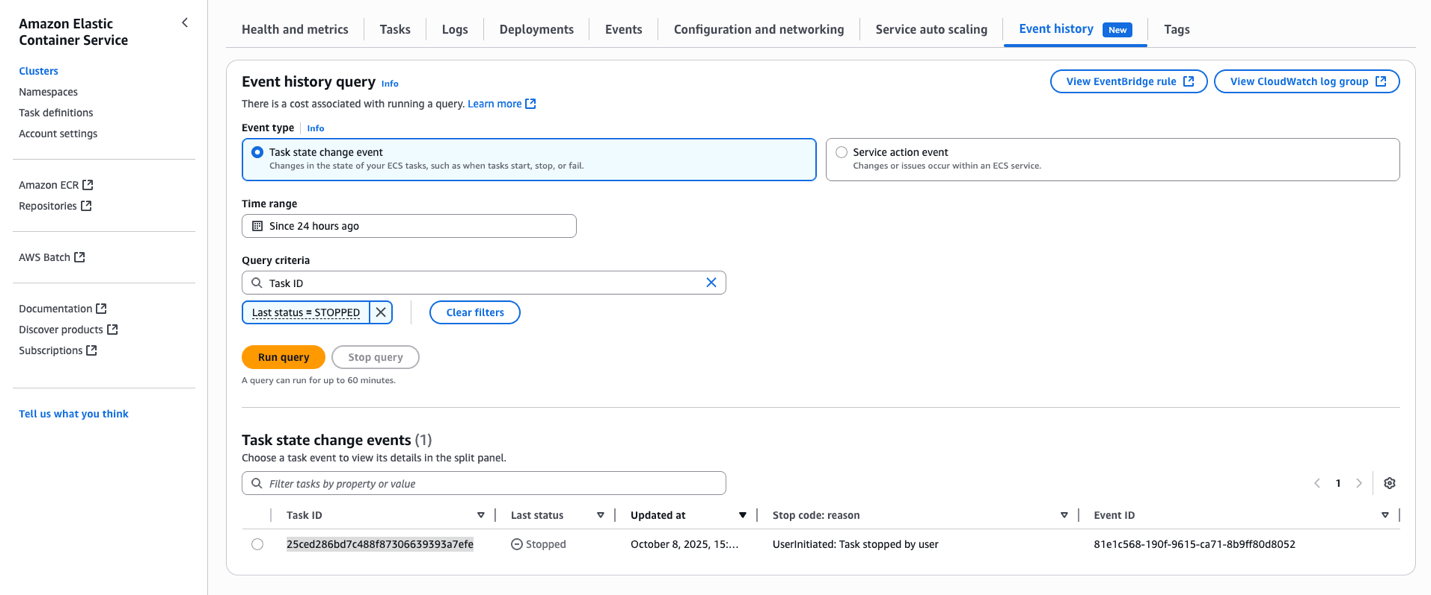Collapse the left navigation sidebar
Image resolution: width=1431 pixels, height=595 pixels.
click(x=184, y=21)
